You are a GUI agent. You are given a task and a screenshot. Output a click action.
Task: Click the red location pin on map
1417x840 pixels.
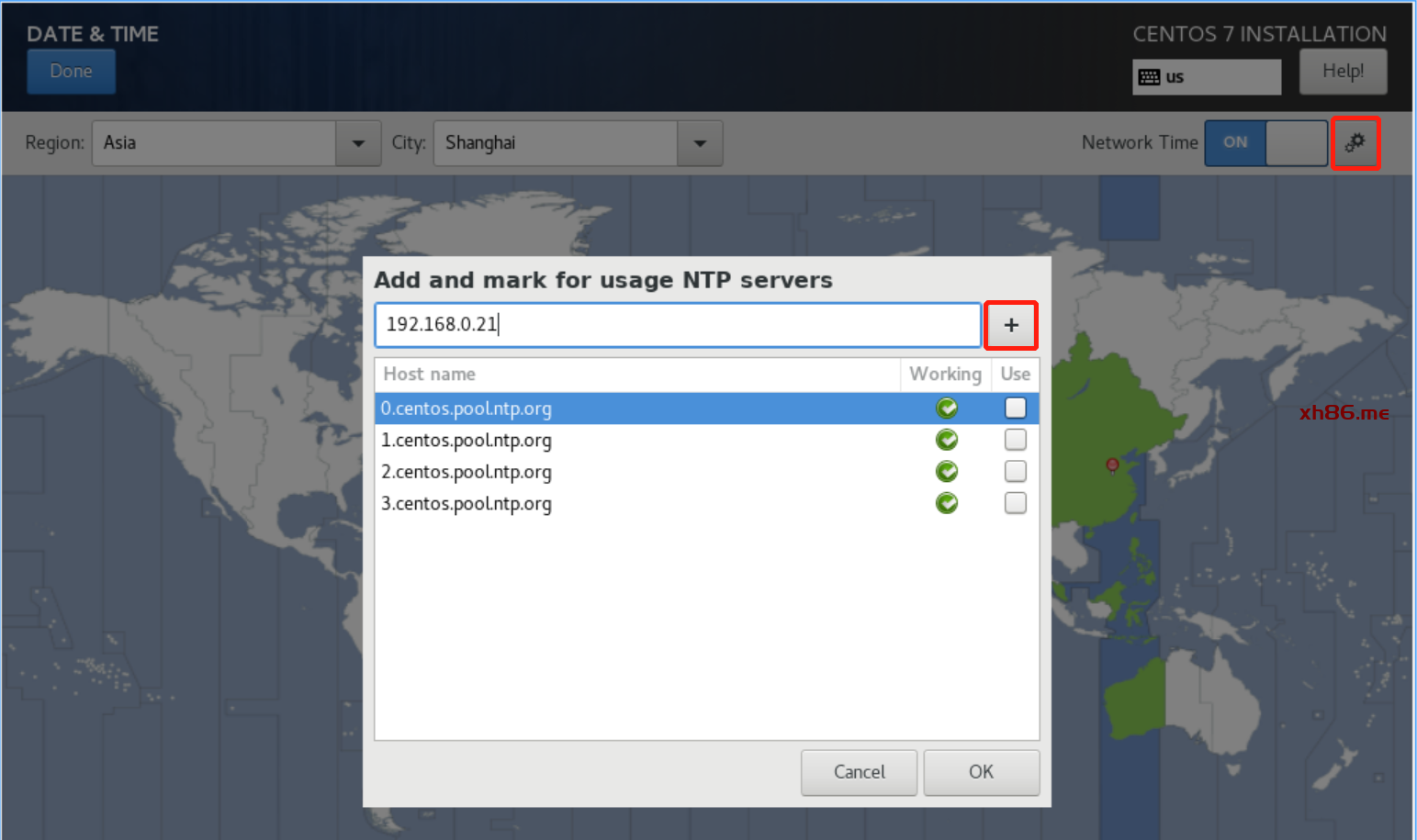click(1112, 465)
